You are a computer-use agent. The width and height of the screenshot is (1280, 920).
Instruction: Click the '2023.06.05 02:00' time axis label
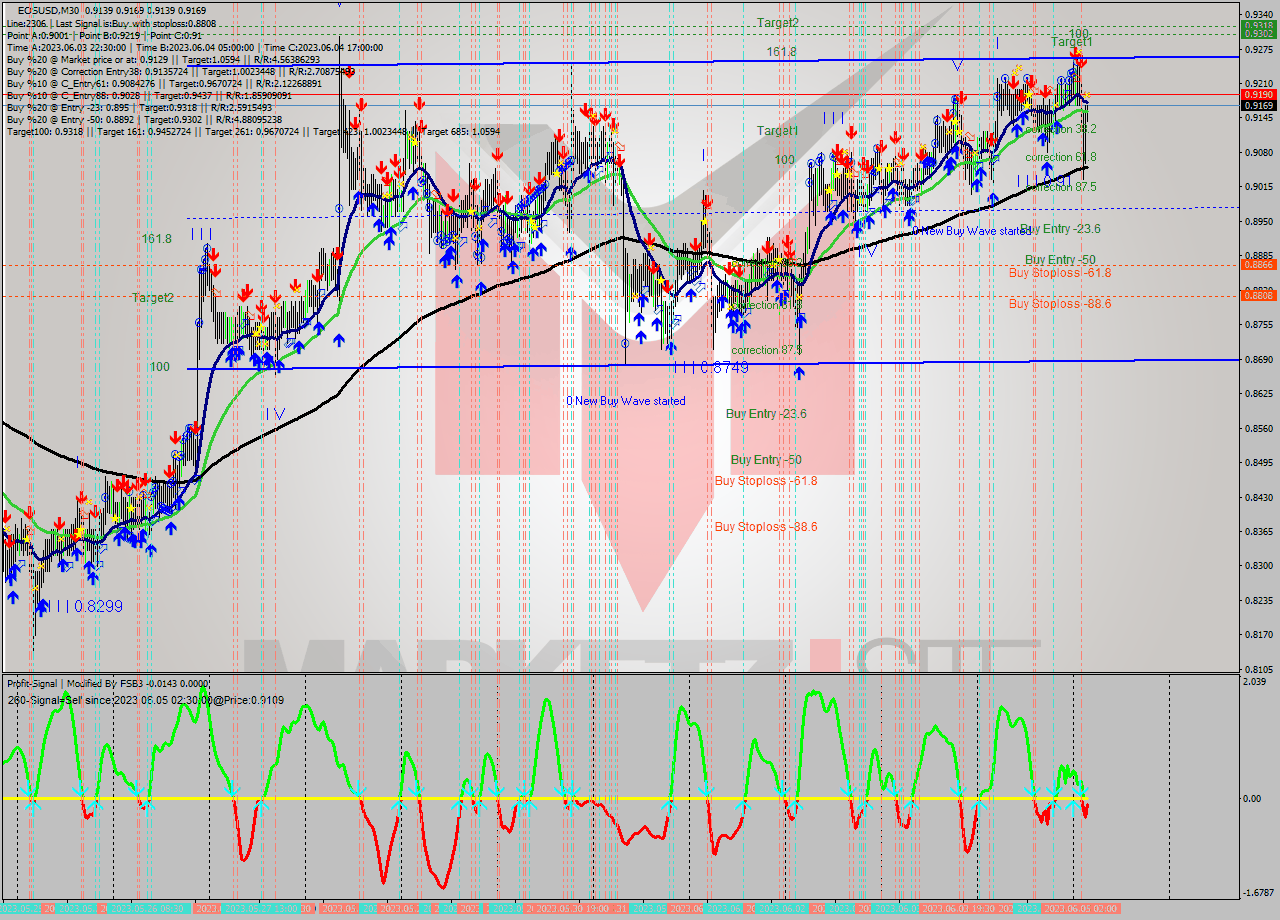pyautogui.click(x=1080, y=909)
